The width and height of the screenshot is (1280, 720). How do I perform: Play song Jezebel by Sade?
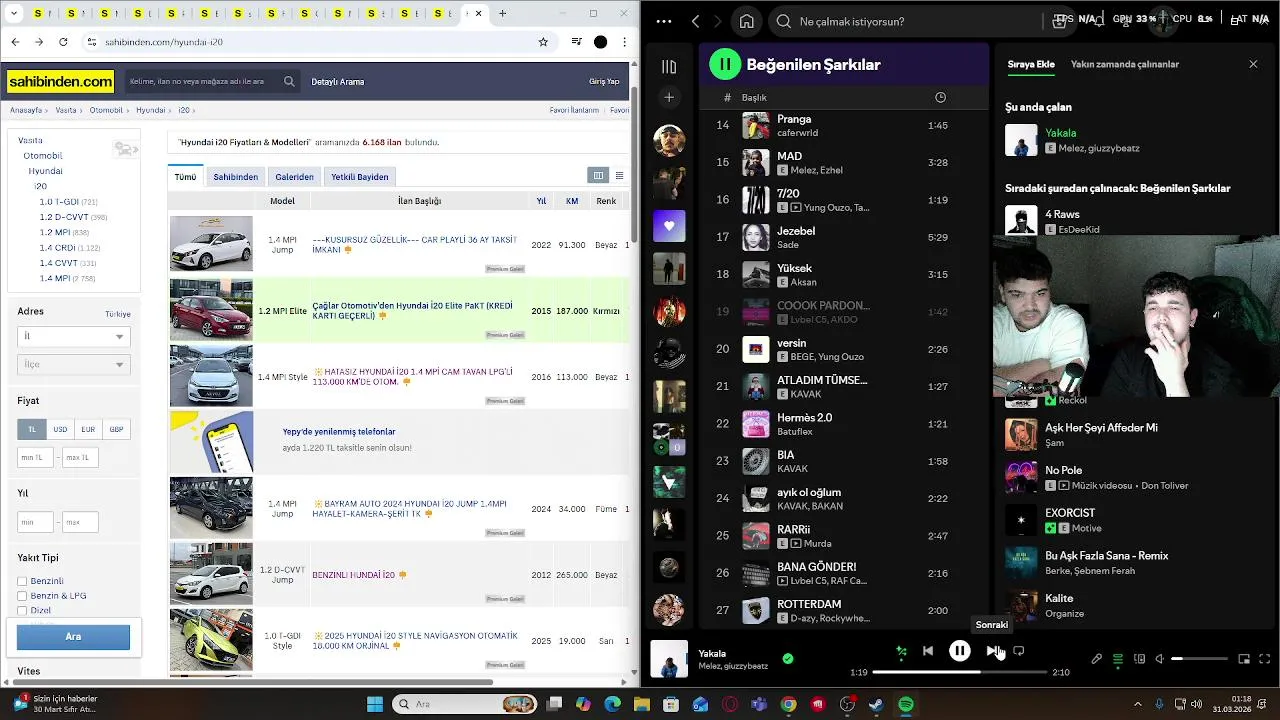pos(845,237)
